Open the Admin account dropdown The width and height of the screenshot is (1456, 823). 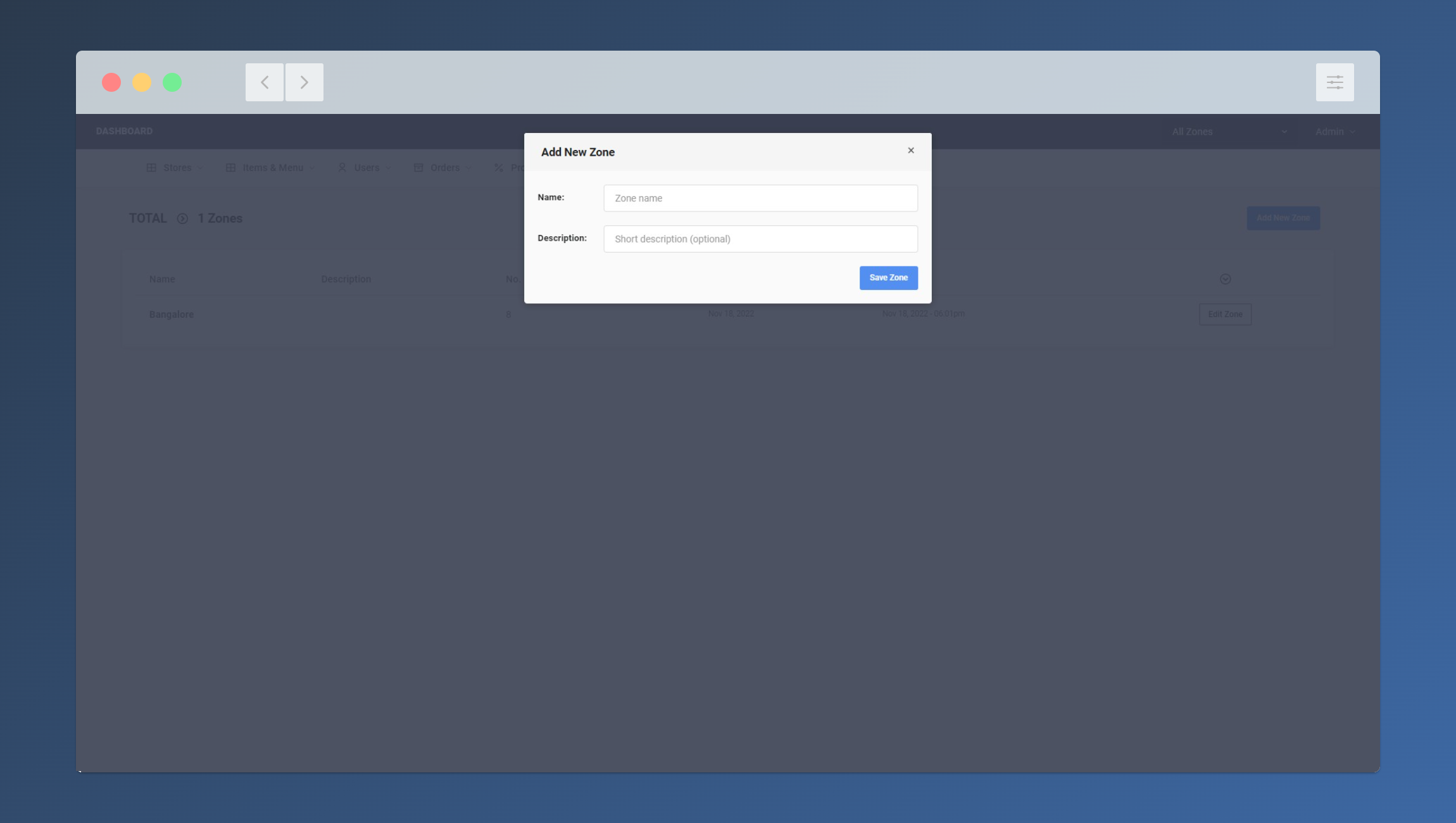click(1335, 132)
